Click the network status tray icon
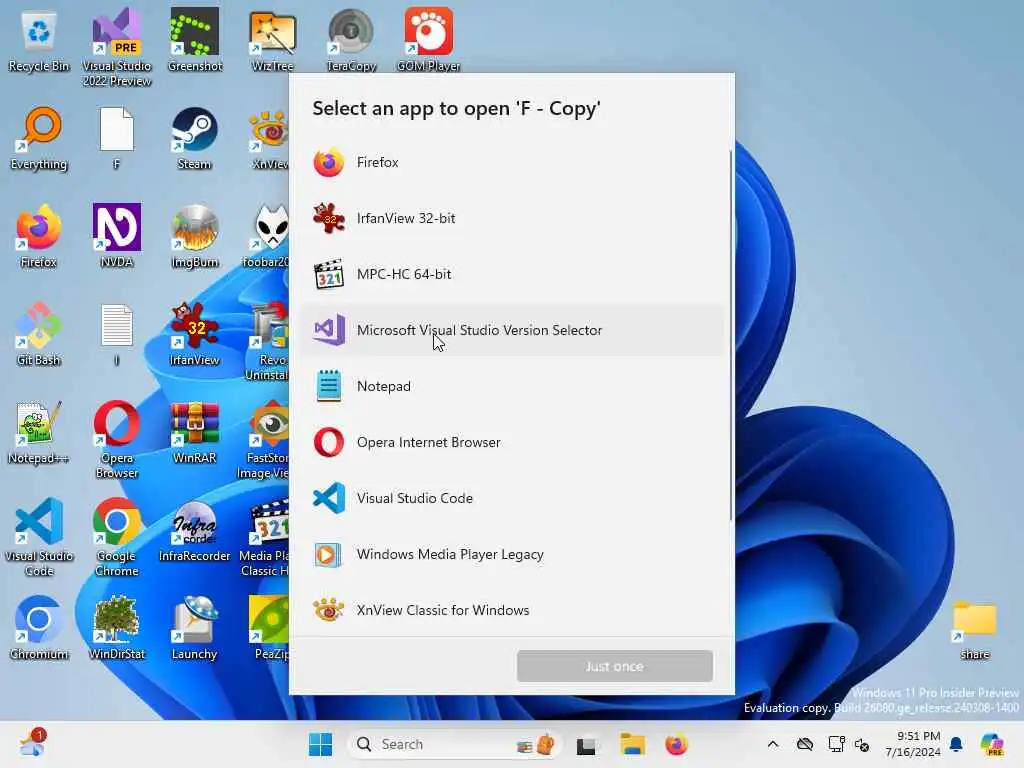This screenshot has height=768, width=1024. [836, 744]
